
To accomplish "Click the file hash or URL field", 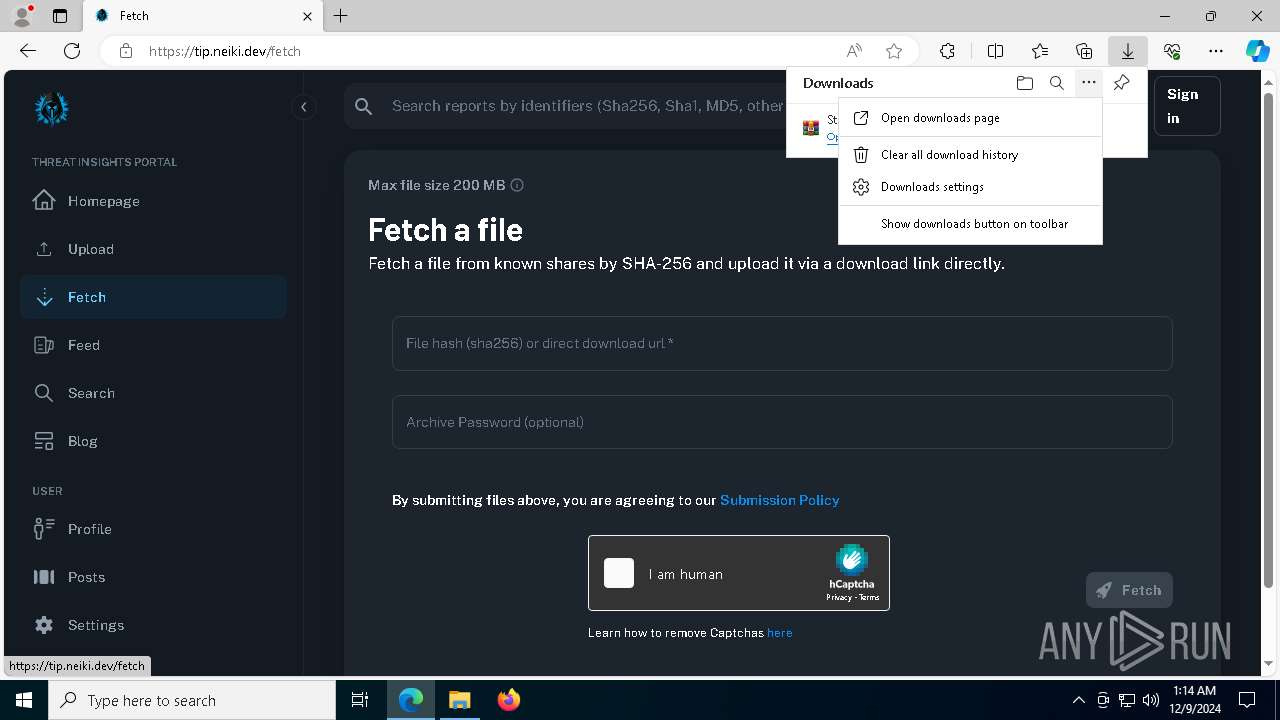I will coord(782,343).
